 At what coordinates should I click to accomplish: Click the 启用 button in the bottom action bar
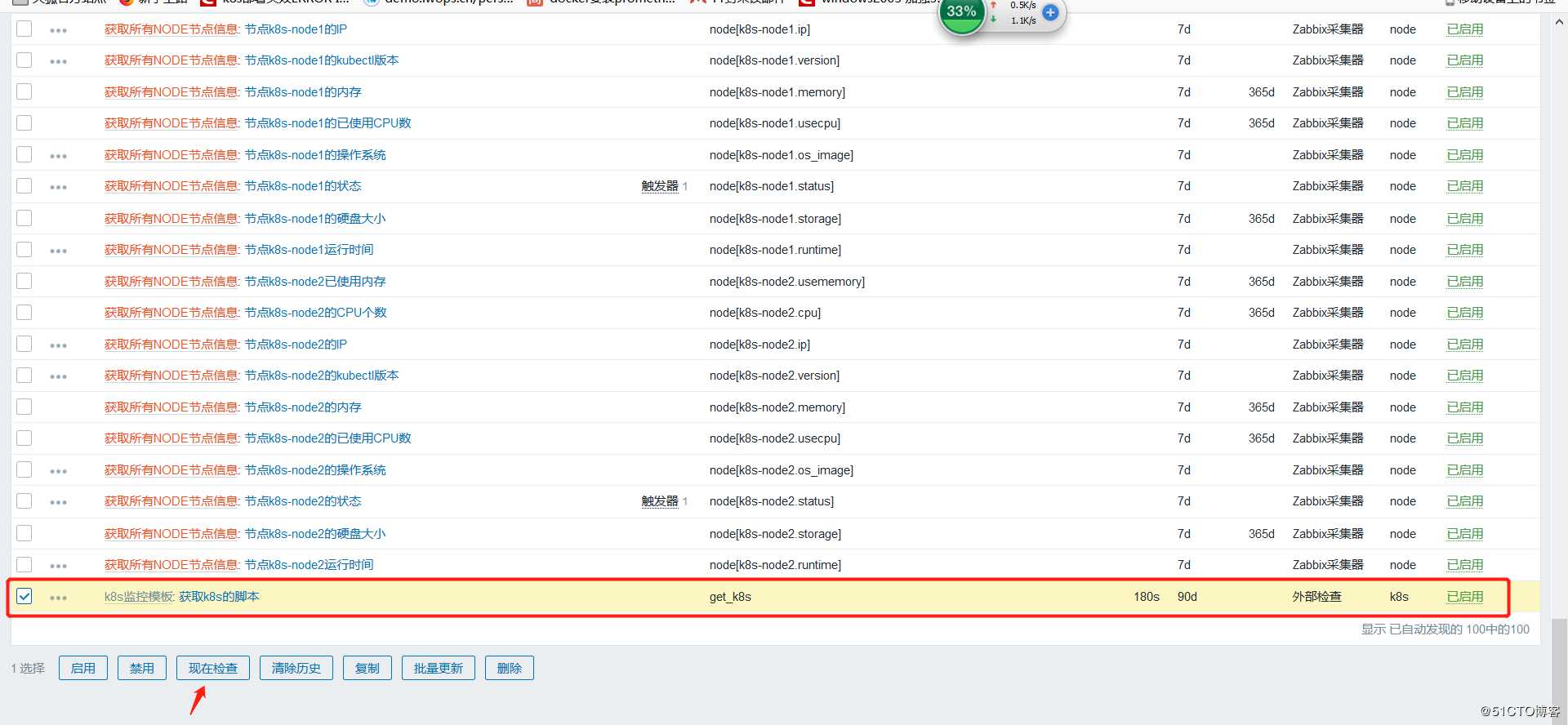point(83,668)
